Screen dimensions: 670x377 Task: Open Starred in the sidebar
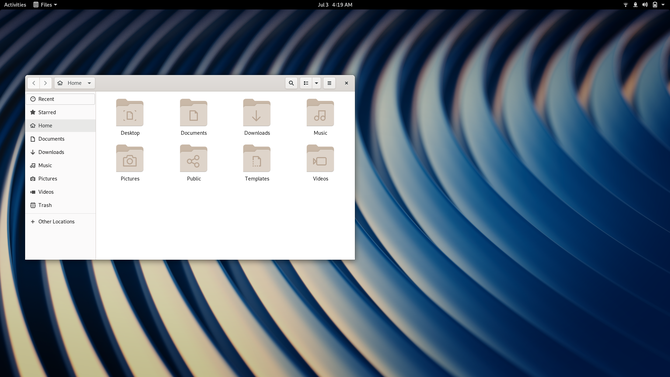tap(60, 112)
